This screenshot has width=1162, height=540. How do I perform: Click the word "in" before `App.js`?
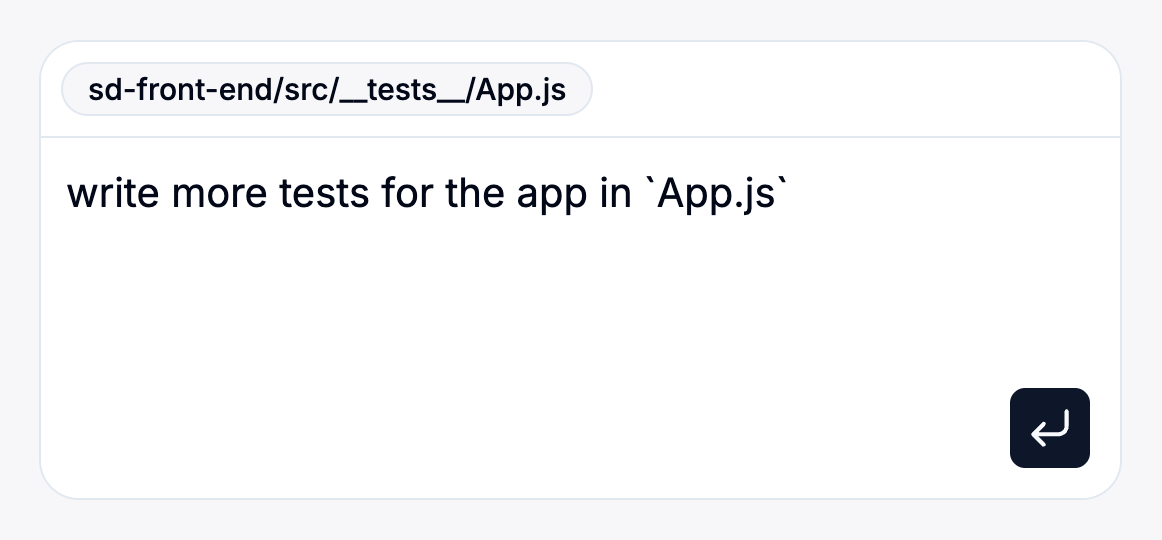(x=615, y=194)
